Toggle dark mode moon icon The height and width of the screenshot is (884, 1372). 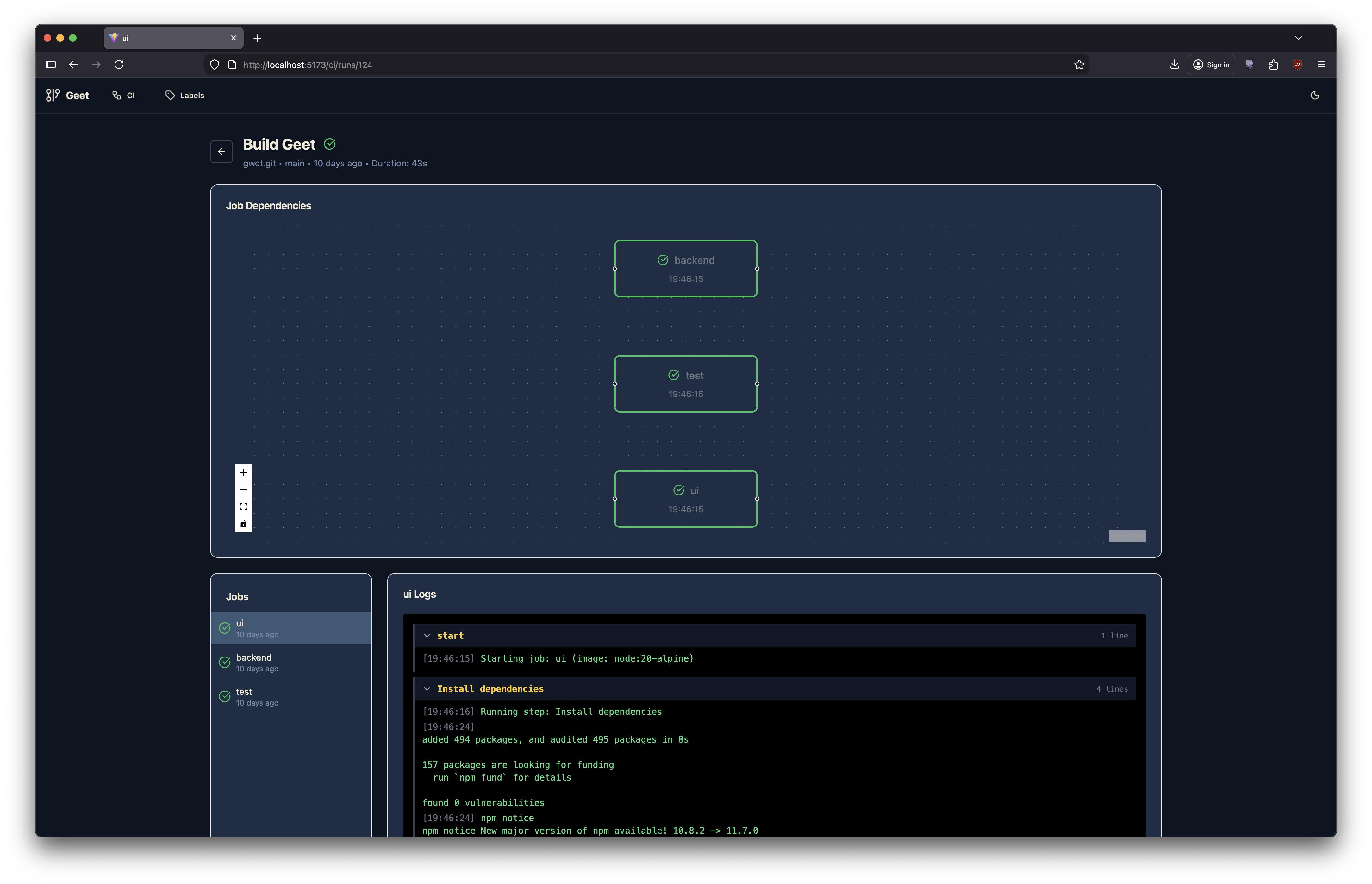[x=1315, y=95]
